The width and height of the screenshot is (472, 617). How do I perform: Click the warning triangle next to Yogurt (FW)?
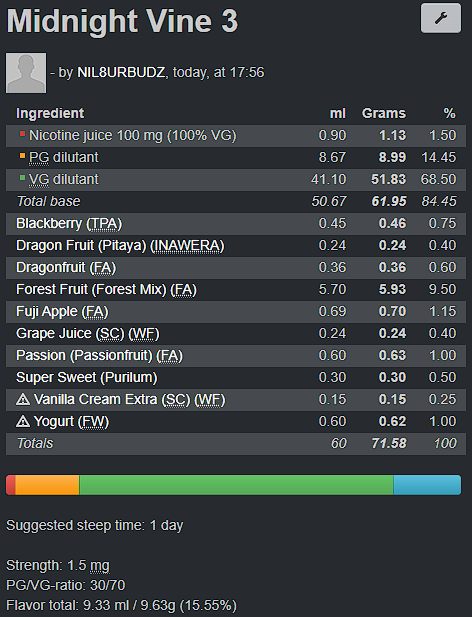pyautogui.click(x=23, y=421)
